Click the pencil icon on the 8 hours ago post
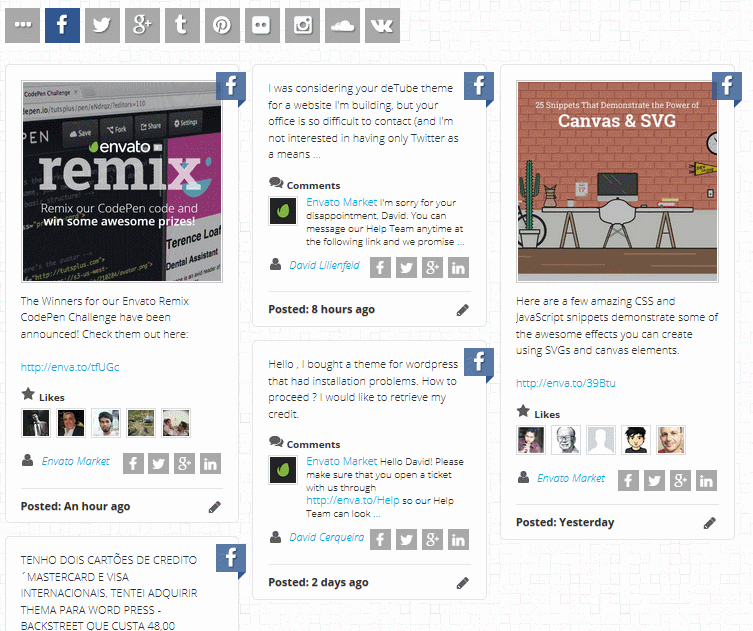The image size is (753, 631). point(462,310)
